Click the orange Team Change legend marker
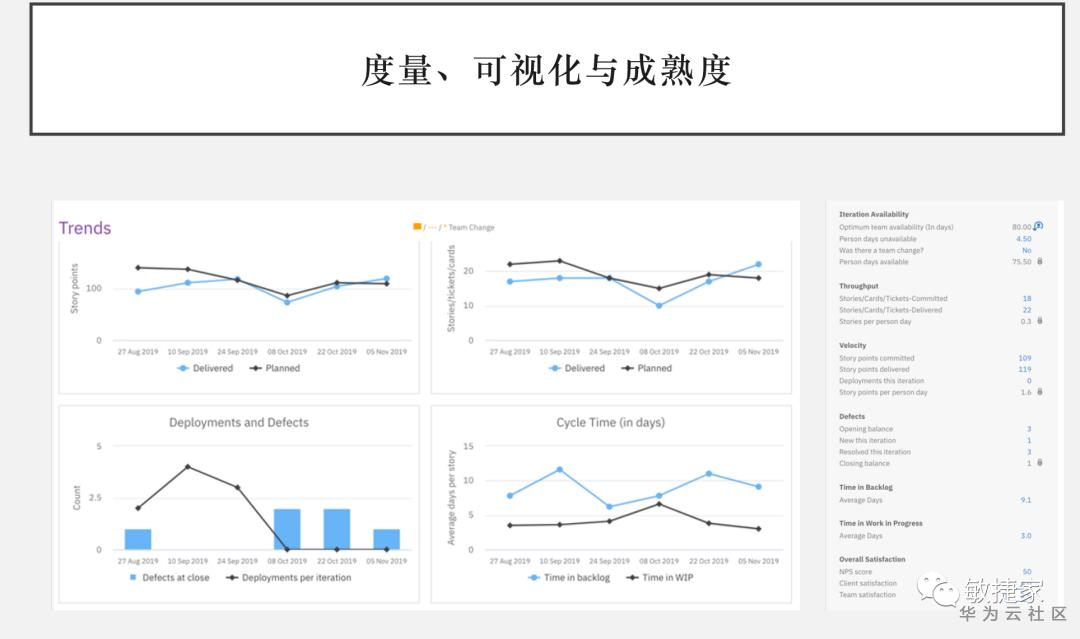 pyautogui.click(x=417, y=226)
